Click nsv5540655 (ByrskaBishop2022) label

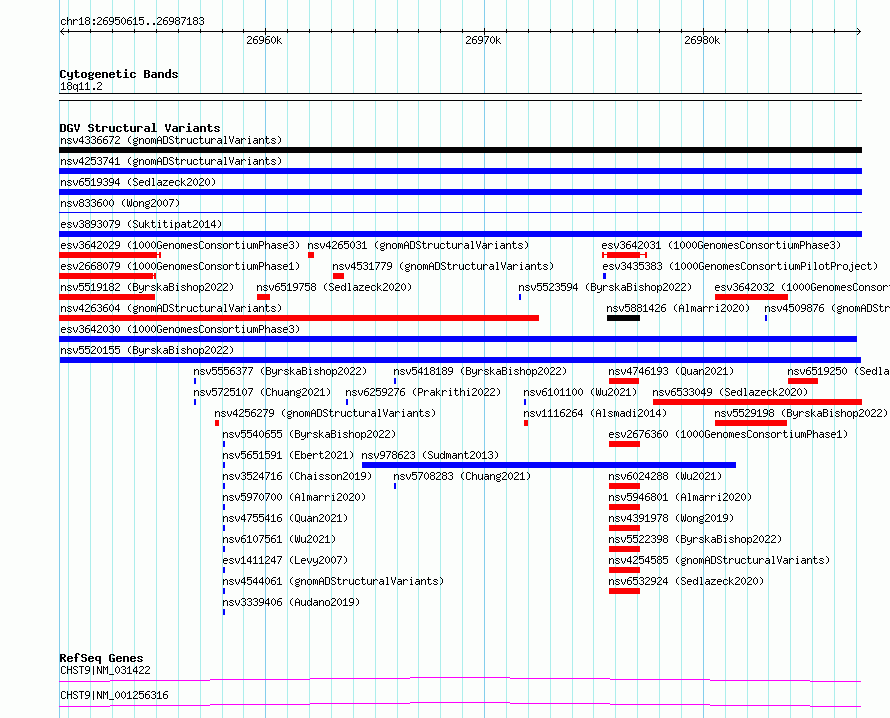(309, 434)
